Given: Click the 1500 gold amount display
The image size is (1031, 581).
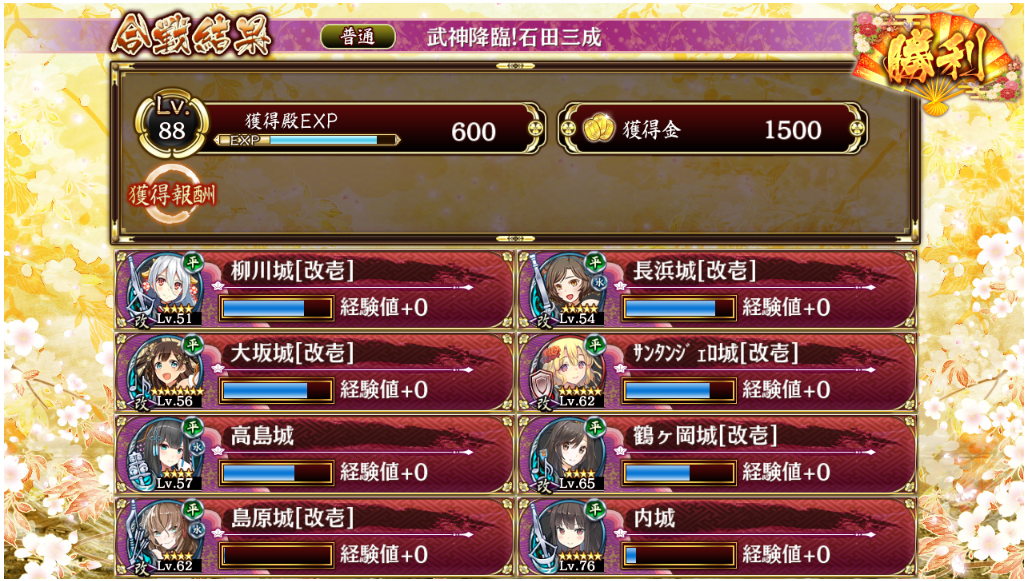Looking at the screenshot, I should [x=792, y=130].
